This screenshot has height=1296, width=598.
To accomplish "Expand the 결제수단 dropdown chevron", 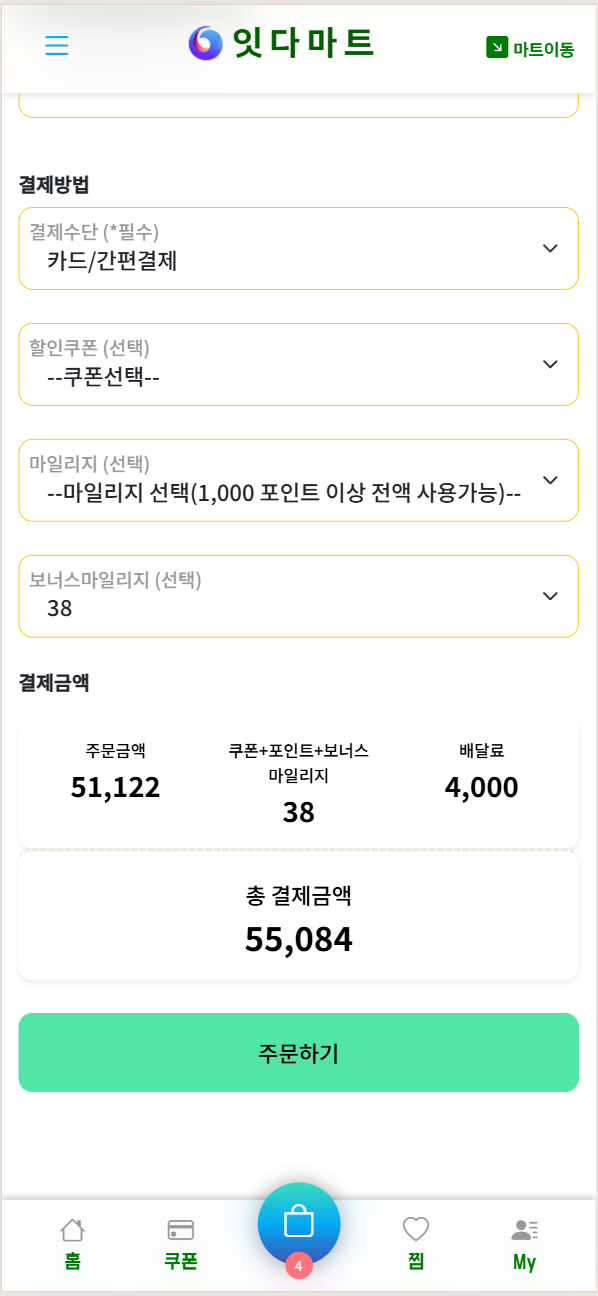I will coord(550,248).
